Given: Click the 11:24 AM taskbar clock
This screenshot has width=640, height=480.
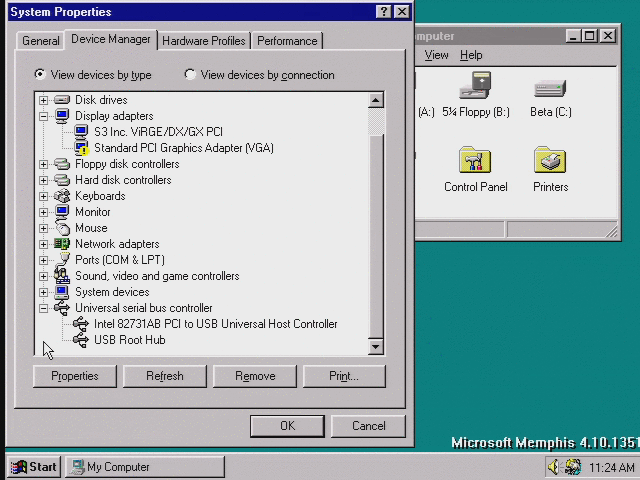Looking at the screenshot, I should point(611,467).
